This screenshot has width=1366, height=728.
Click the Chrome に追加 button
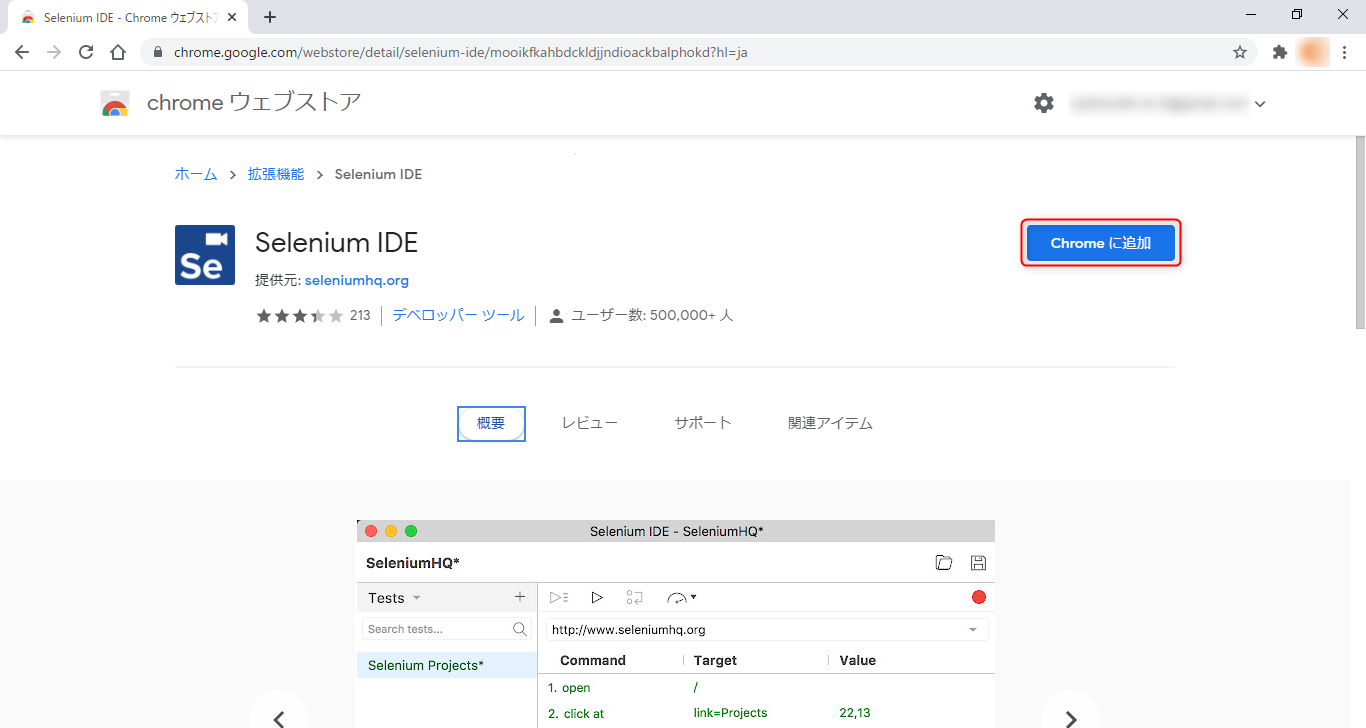1100,243
